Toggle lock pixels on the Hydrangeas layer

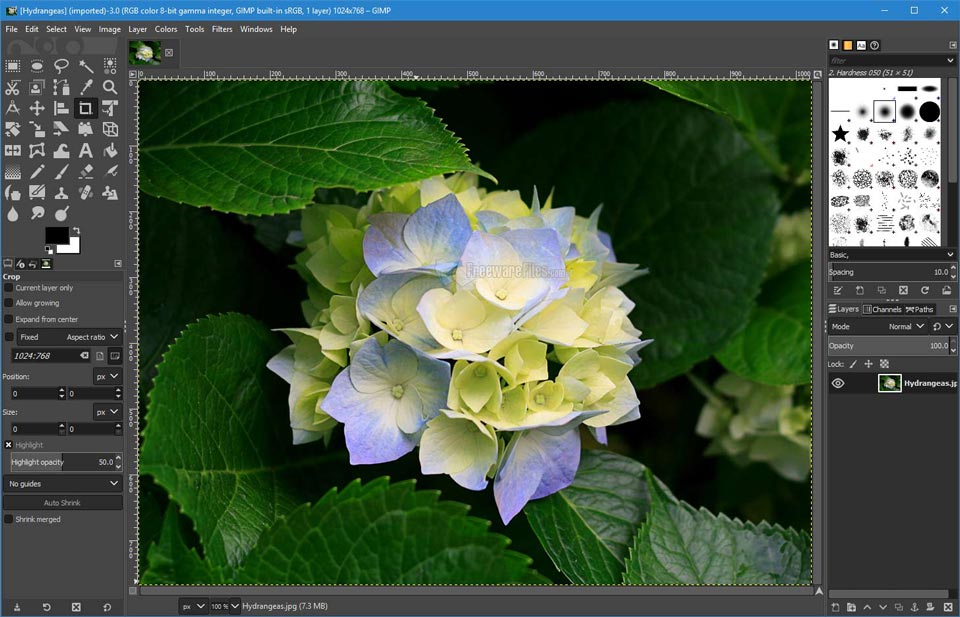click(x=855, y=363)
